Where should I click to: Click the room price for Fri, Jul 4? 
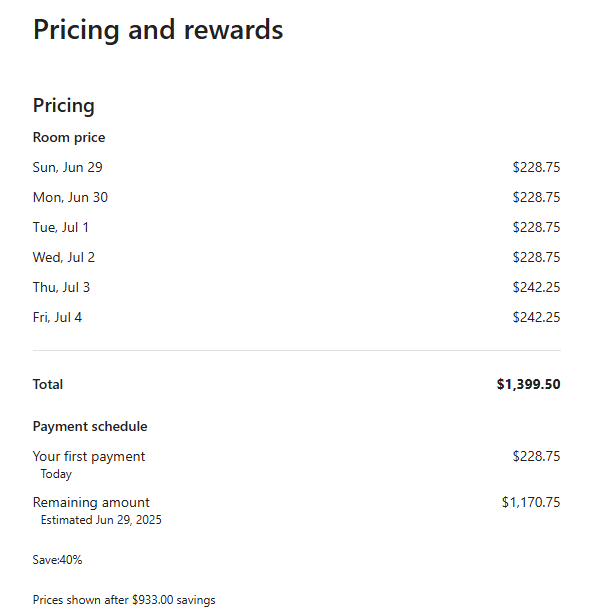[x=536, y=317]
